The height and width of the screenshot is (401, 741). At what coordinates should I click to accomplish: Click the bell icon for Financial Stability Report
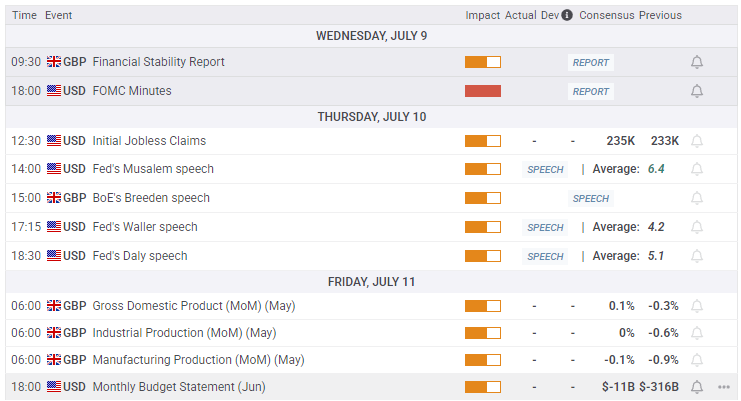pyautogui.click(x=697, y=62)
